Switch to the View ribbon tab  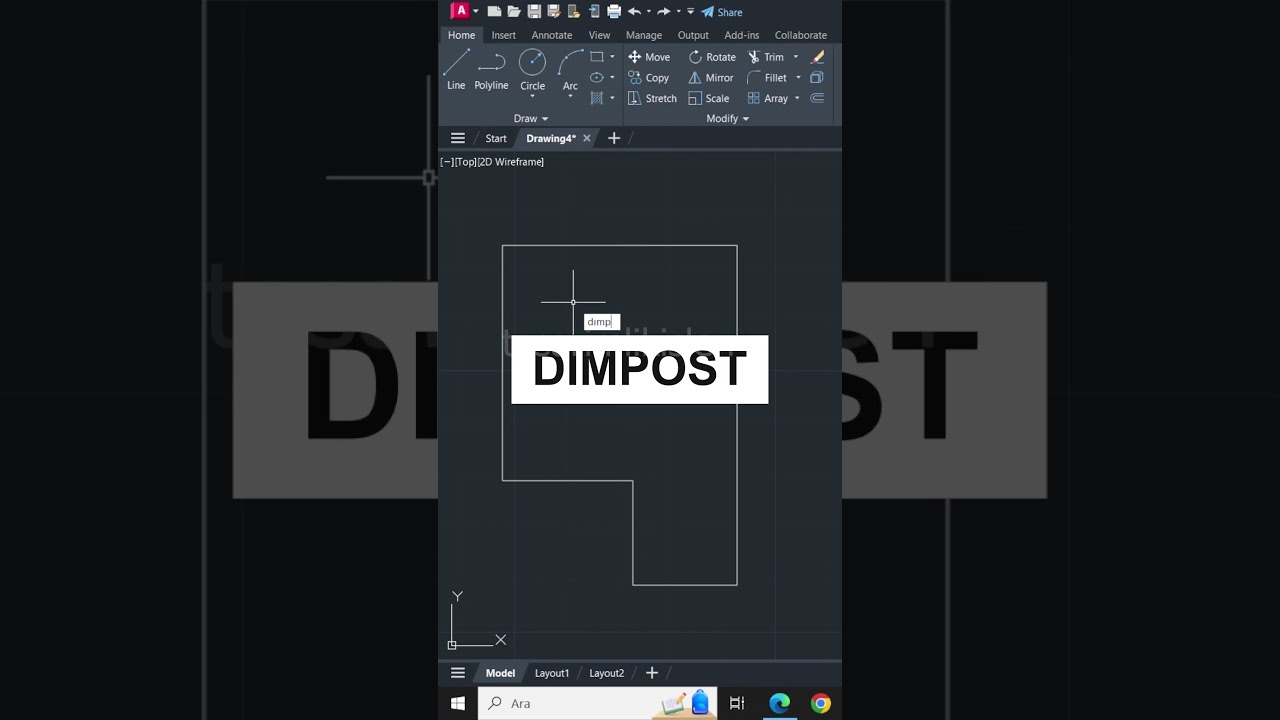[599, 35]
